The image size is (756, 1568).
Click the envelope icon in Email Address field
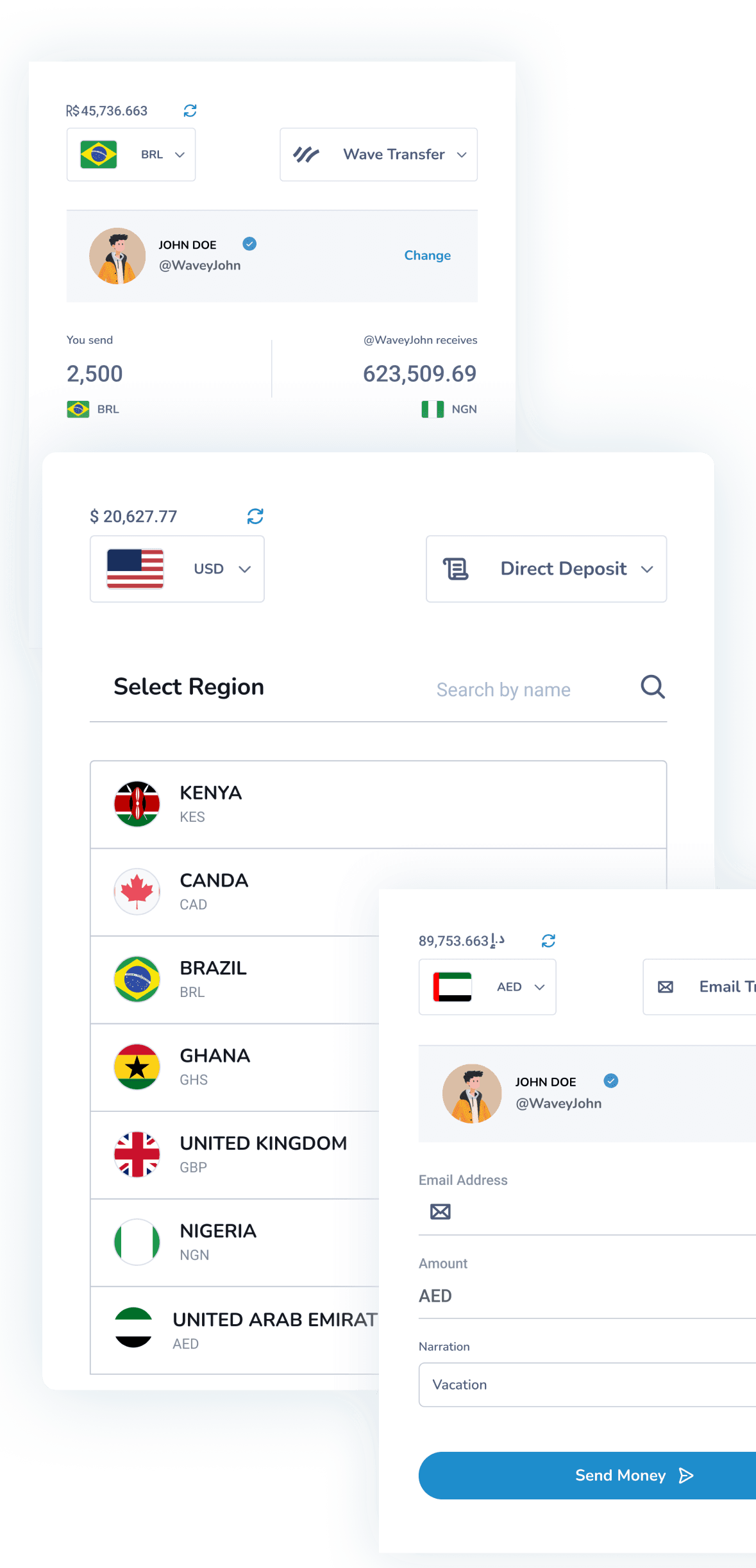[441, 1211]
